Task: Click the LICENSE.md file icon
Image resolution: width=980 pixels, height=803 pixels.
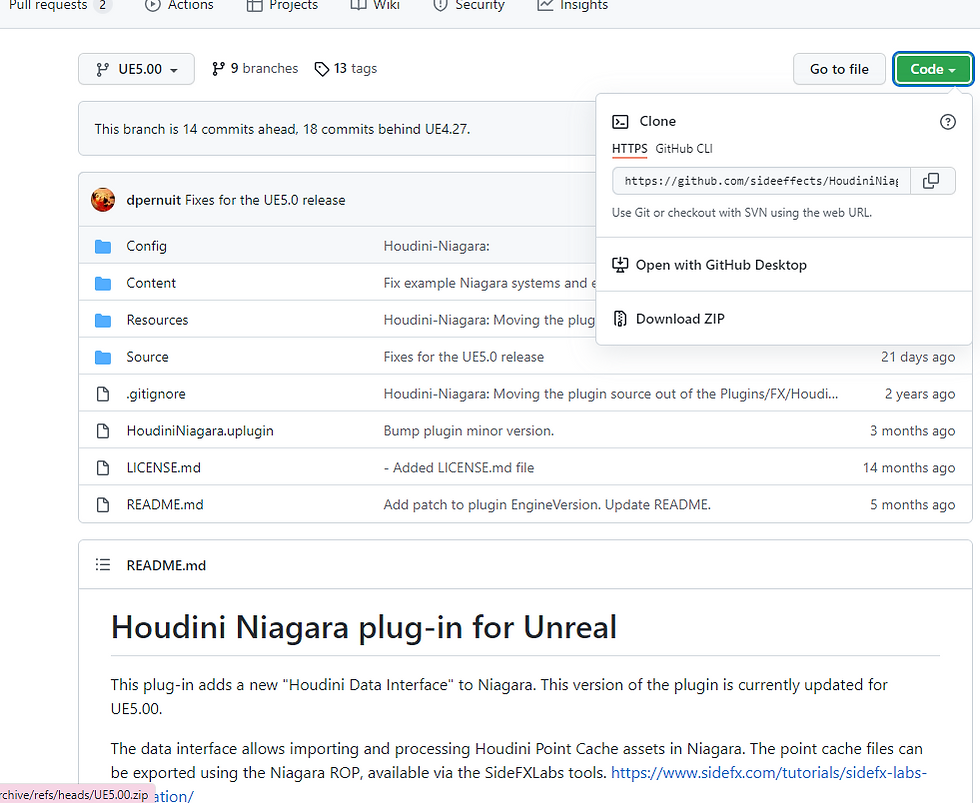Action: [103, 468]
